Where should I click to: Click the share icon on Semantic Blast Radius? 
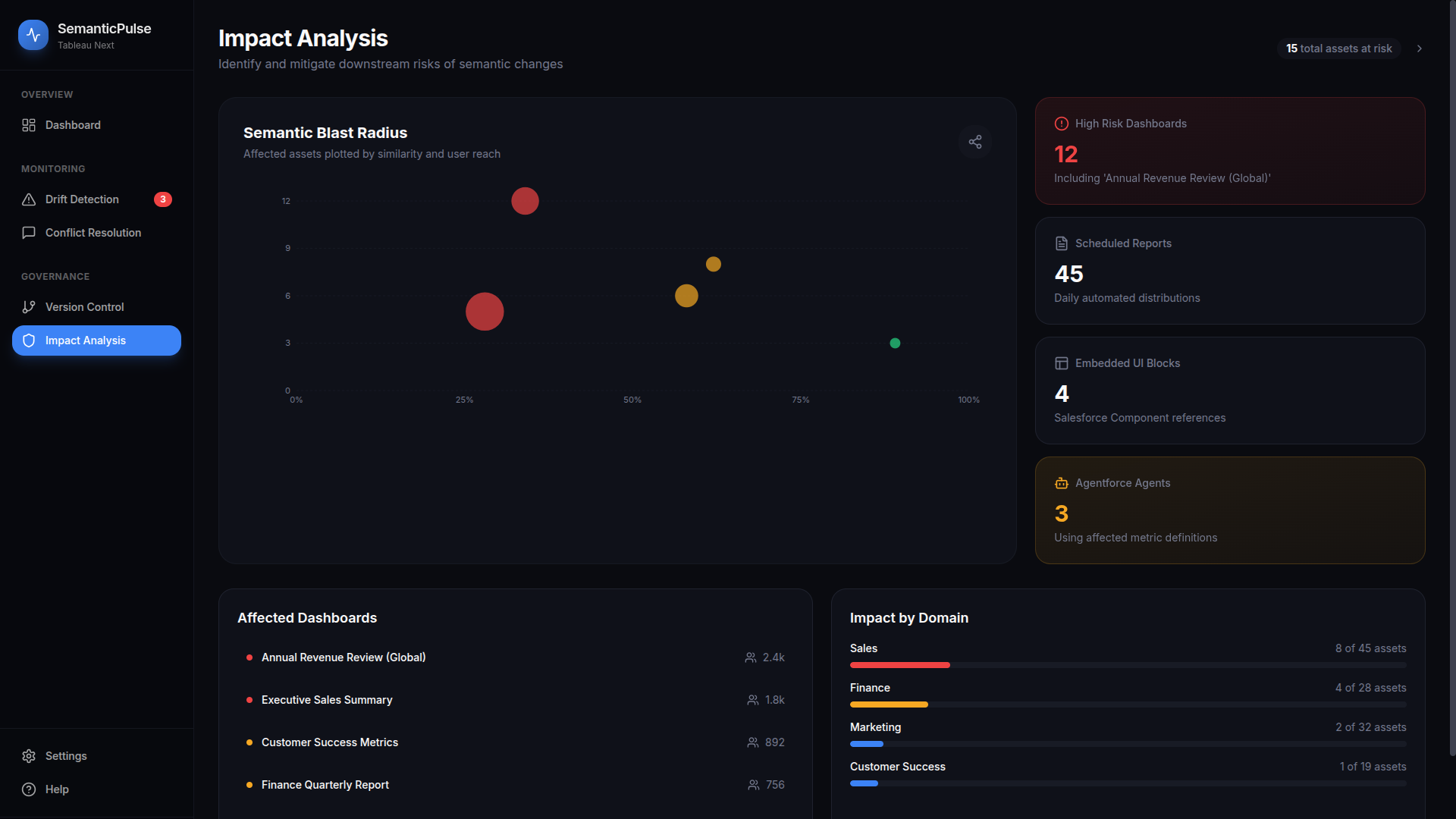pyautogui.click(x=975, y=142)
